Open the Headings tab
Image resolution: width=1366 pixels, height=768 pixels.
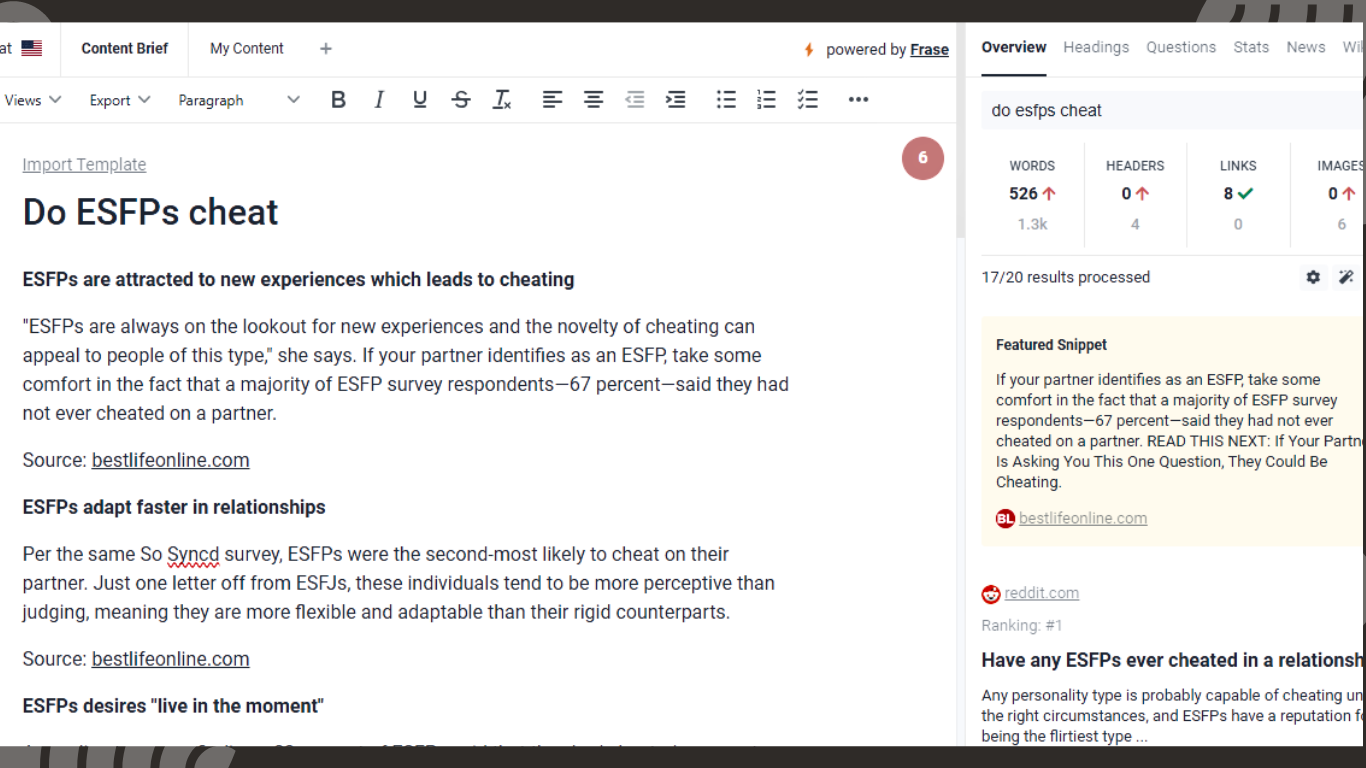1096,47
